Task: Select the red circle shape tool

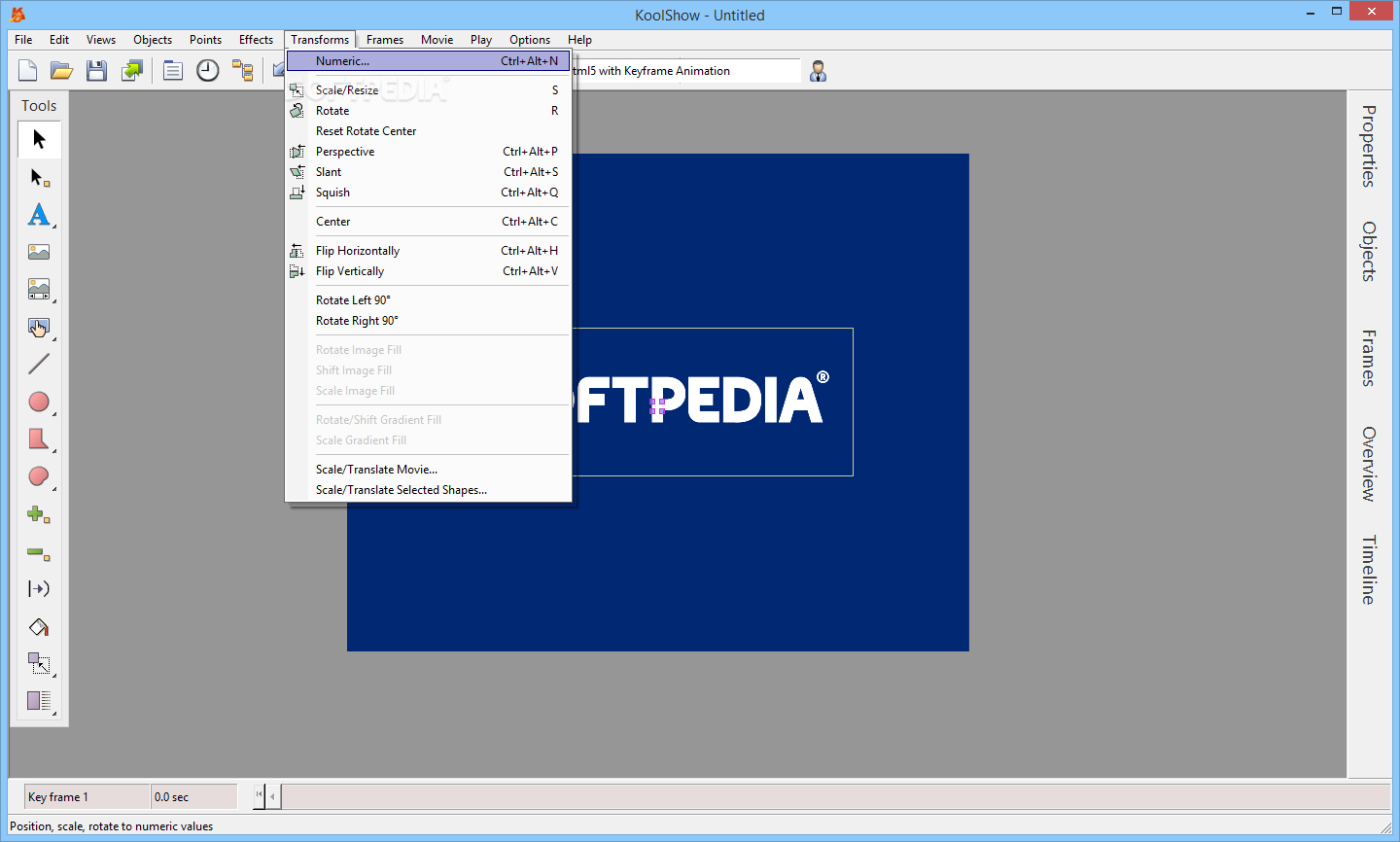Action: [x=39, y=402]
